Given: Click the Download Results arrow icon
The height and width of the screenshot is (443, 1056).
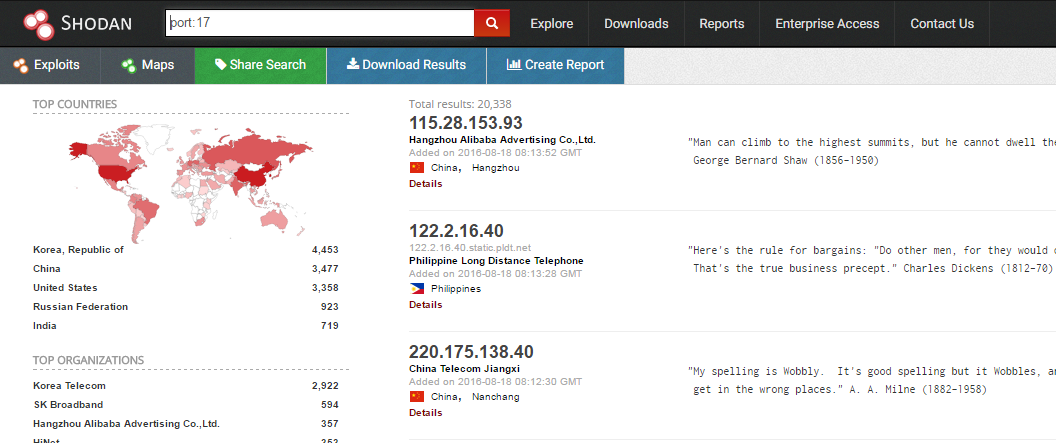Looking at the screenshot, I should 352,65.
